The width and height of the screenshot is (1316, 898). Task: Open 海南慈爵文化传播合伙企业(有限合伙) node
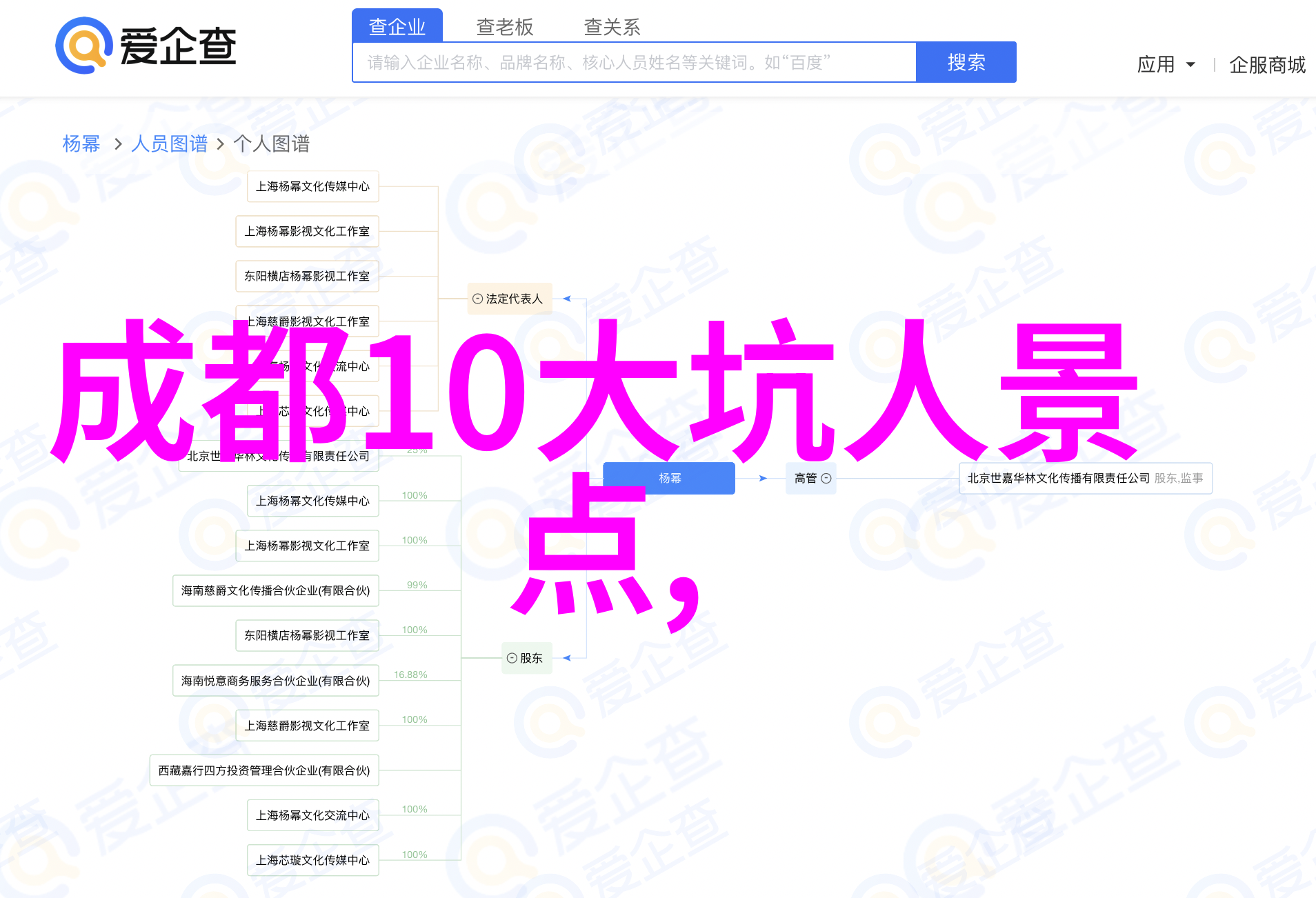point(276,590)
